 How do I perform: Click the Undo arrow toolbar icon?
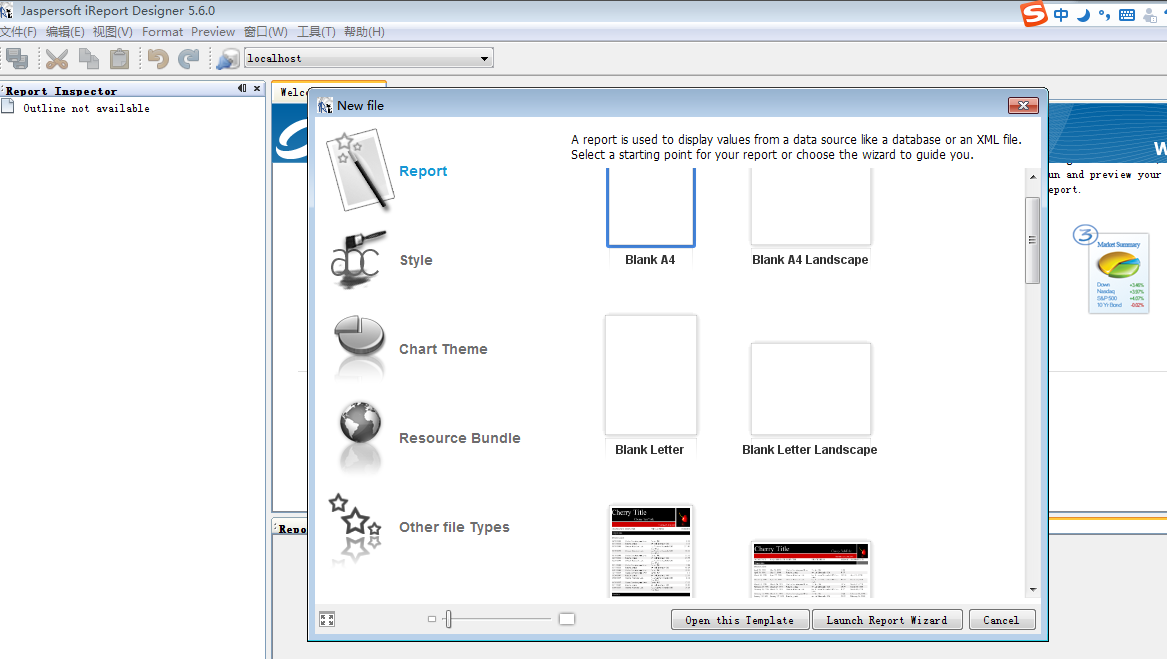click(x=158, y=58)
